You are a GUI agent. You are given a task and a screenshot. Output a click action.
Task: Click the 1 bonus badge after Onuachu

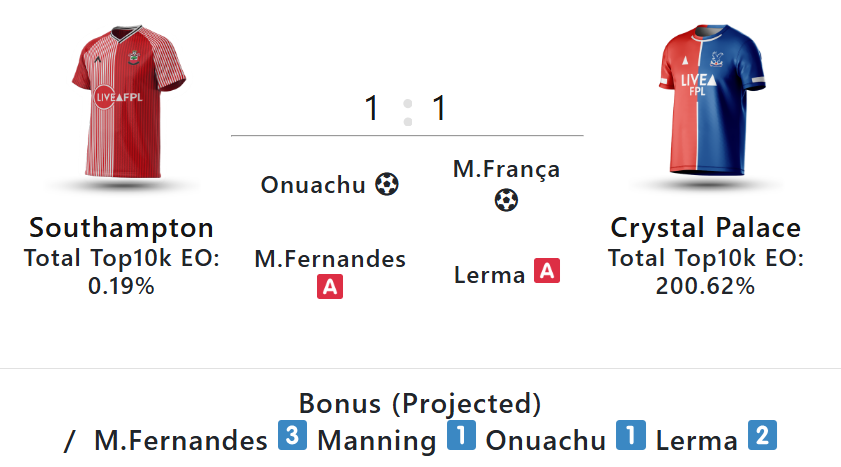click(630, 439)
